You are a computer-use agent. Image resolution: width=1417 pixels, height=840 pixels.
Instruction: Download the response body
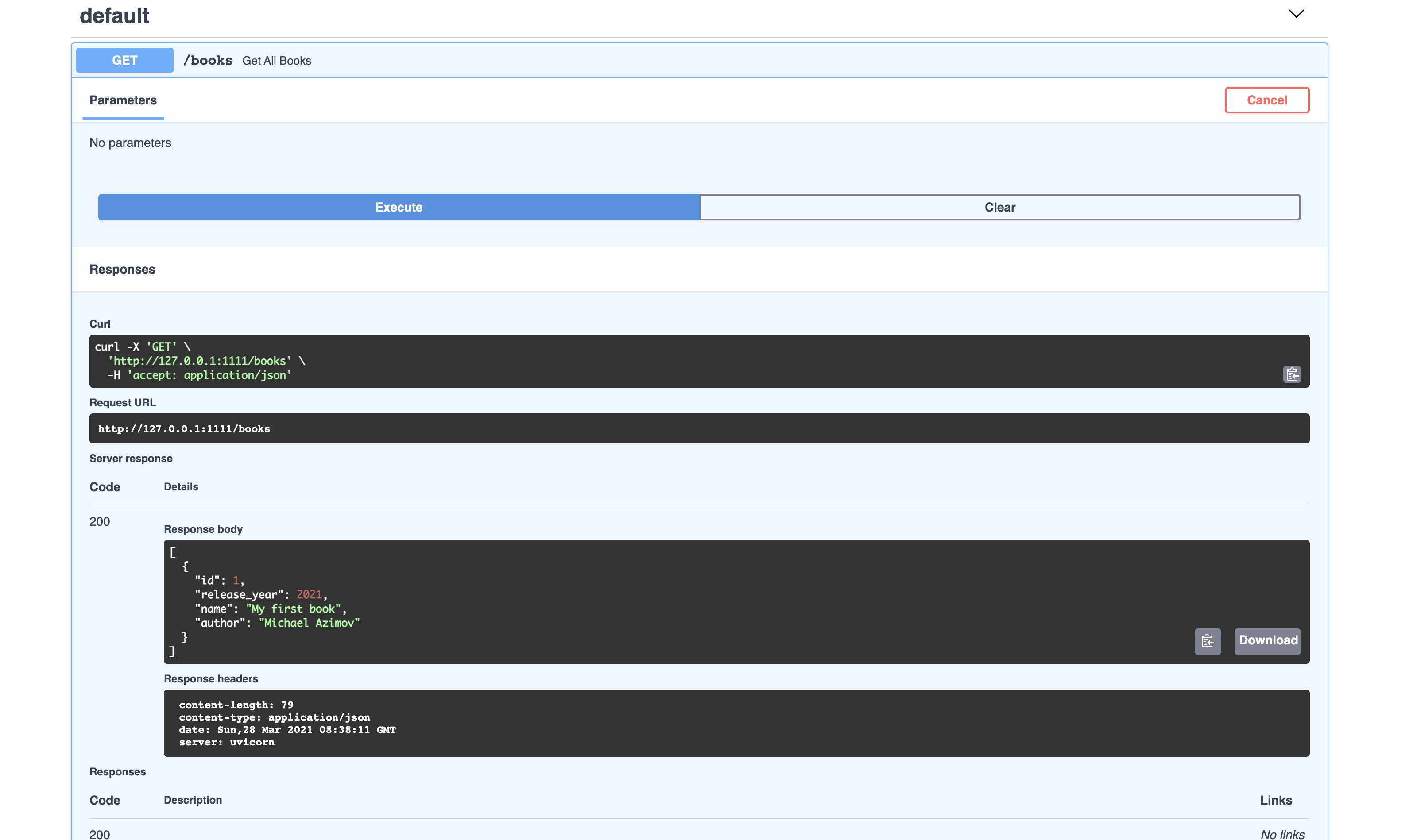[1267, 641]
